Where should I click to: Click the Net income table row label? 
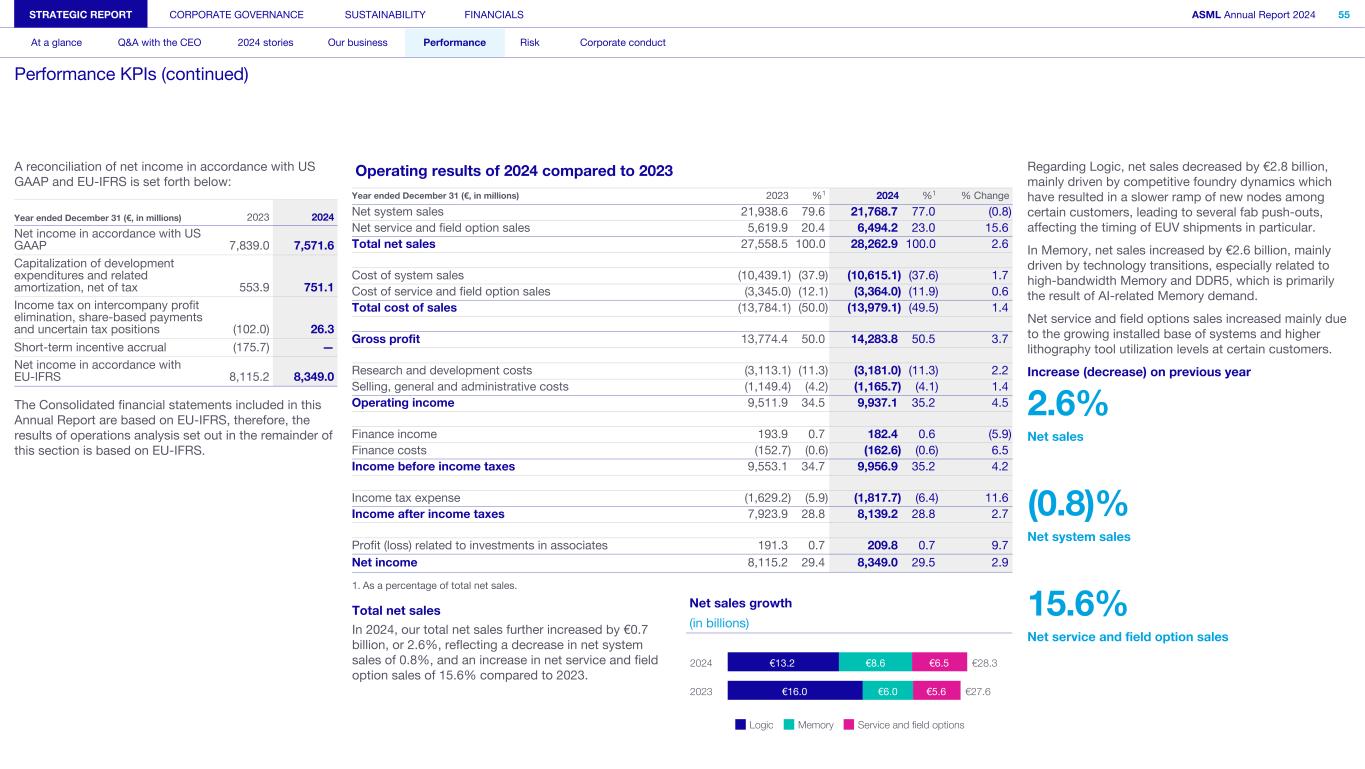coord(384,562)
